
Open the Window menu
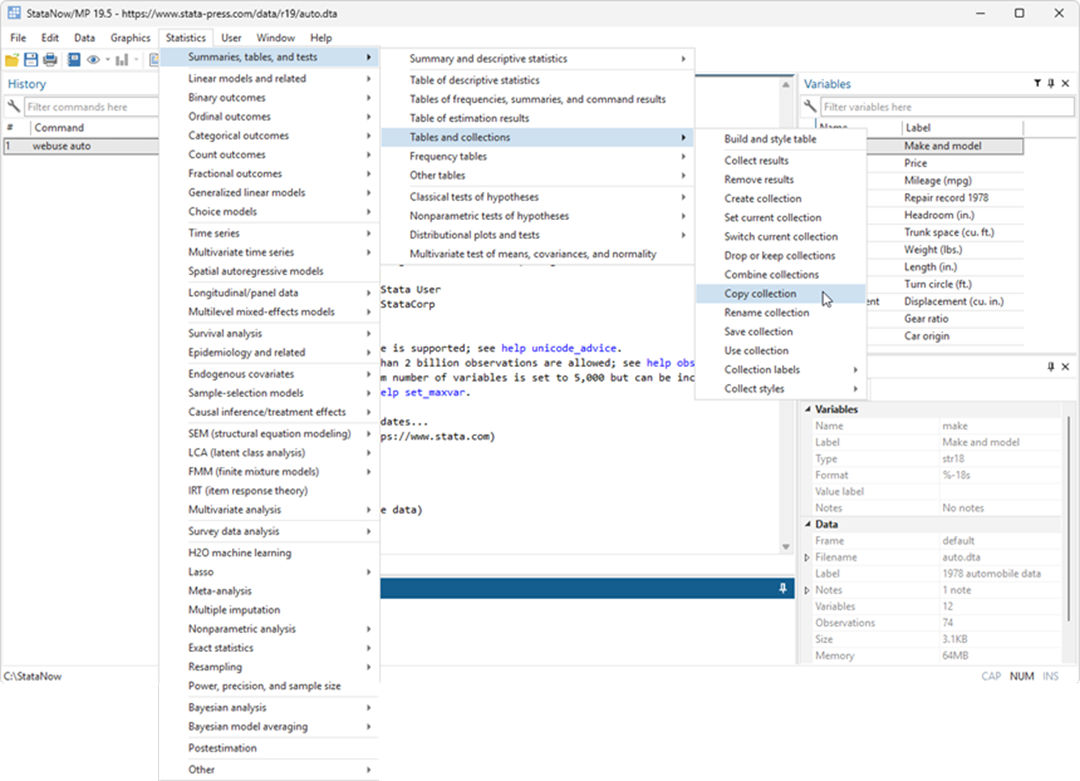[275, 38]
